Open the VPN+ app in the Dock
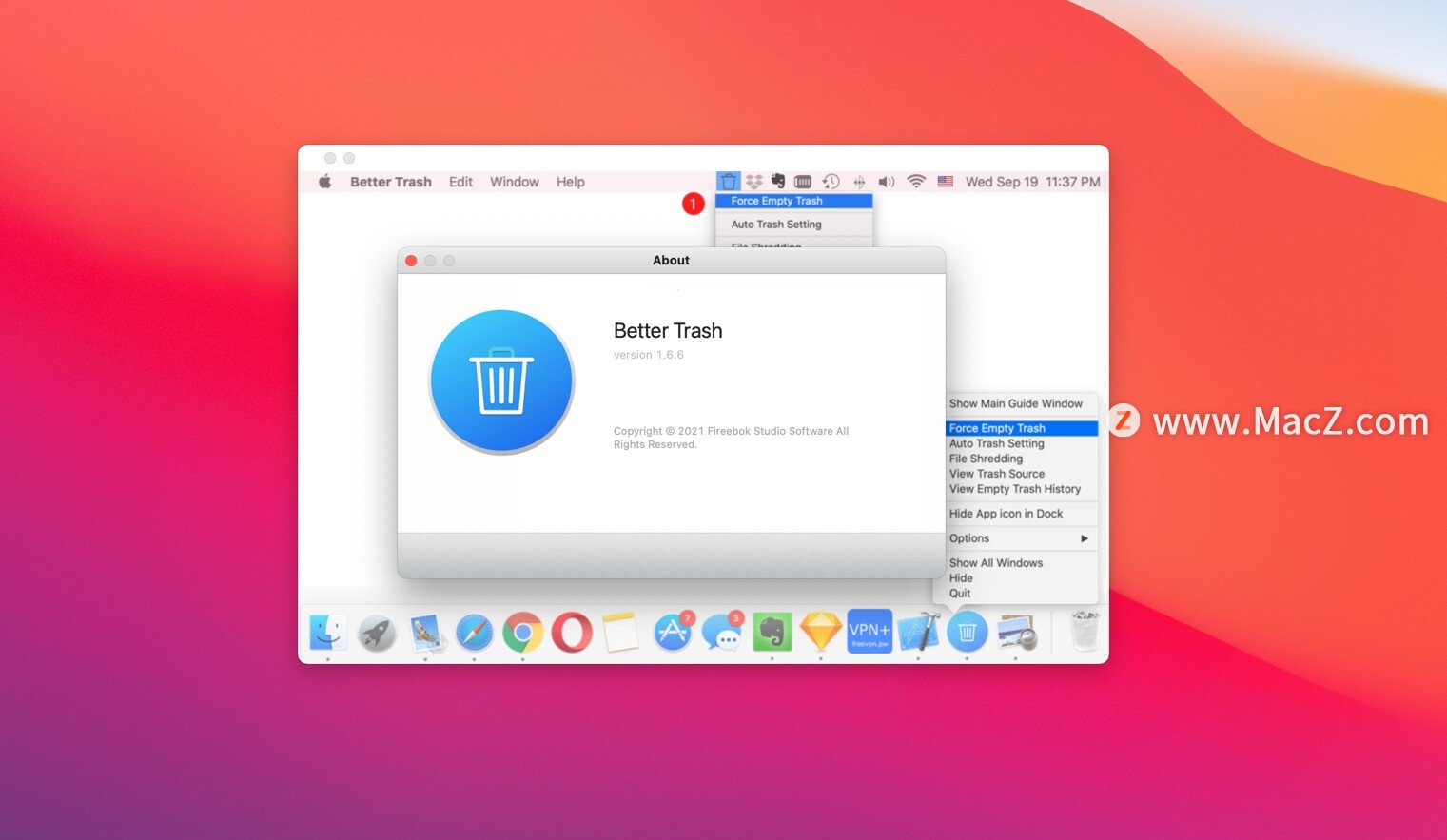Screen dimensions: 1447x840 (x=870, y=632)
